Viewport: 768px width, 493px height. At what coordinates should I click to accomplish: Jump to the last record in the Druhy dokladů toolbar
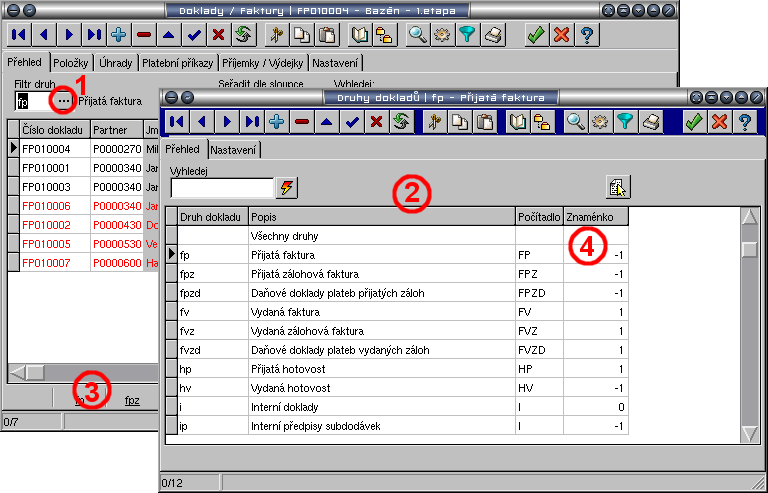pos(251,122)
